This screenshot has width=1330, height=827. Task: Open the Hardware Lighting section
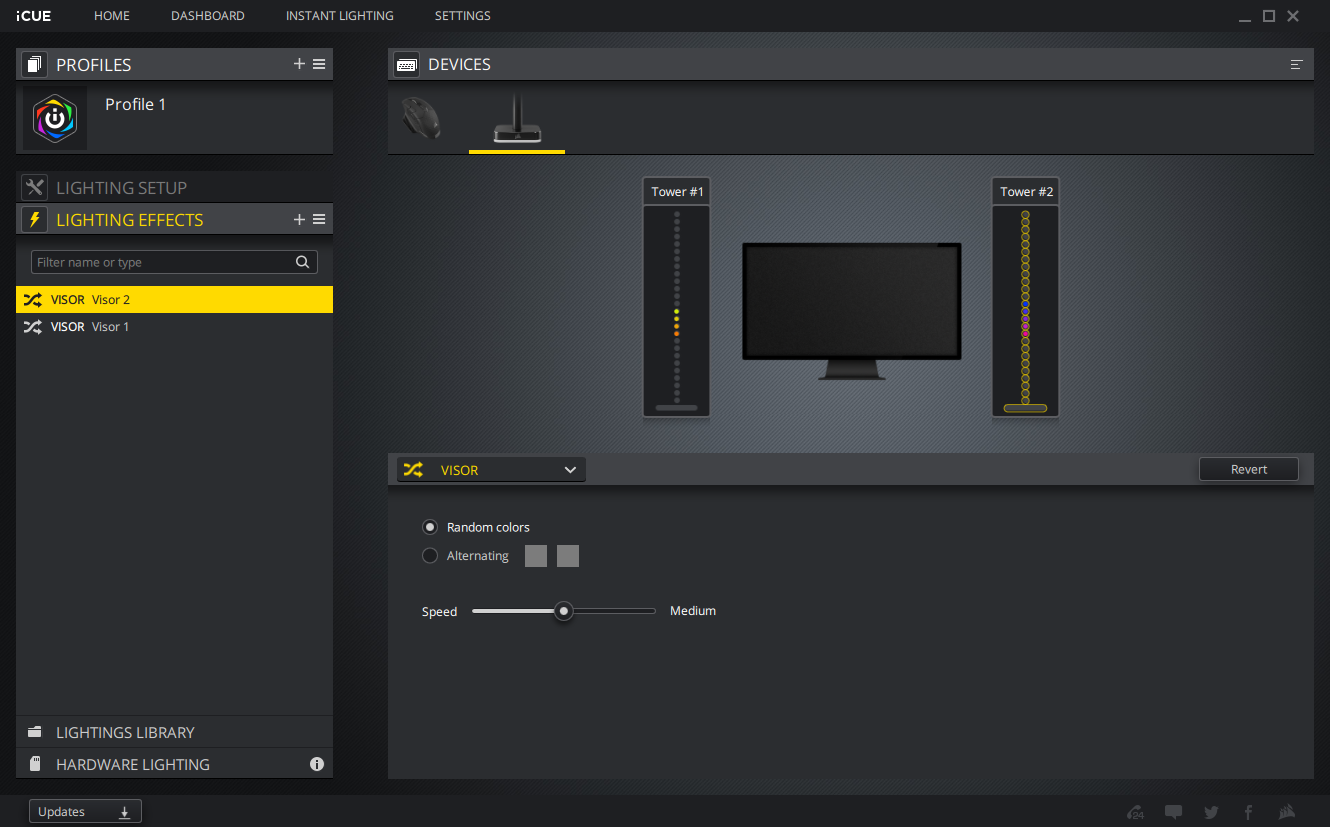[x=174, y=764]
